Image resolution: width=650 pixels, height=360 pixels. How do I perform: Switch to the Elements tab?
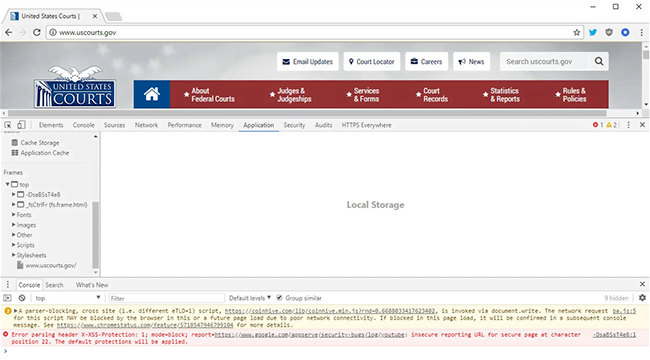[51, 125]
